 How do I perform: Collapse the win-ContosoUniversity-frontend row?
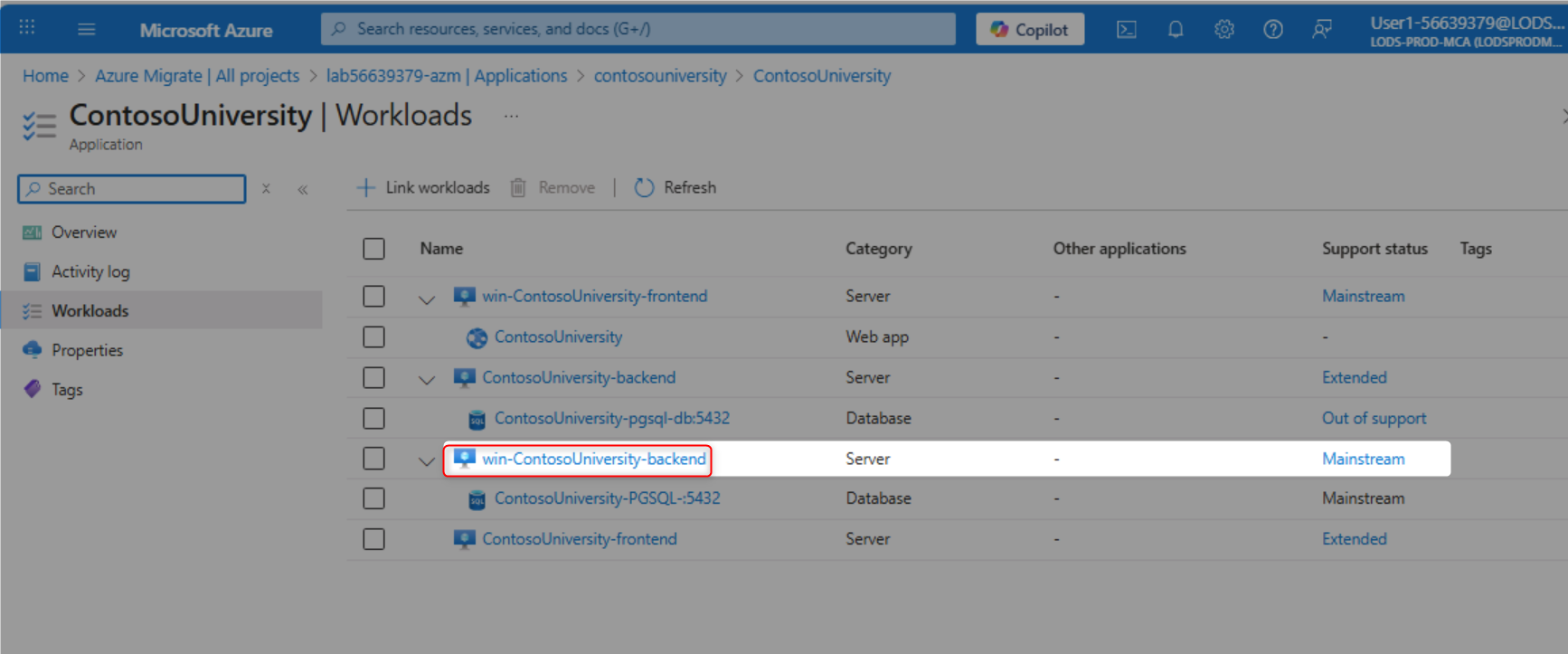pos(427,299)
